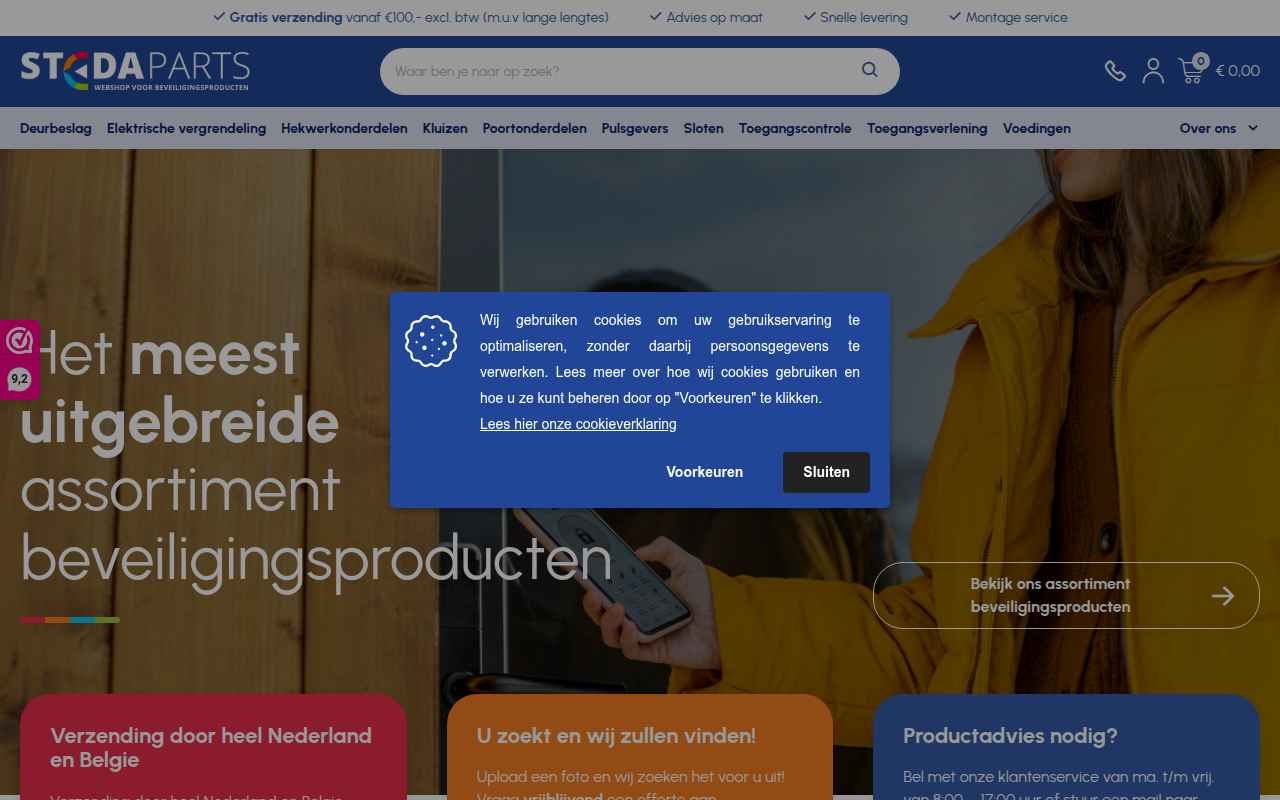Screen dimensions: 1280x800
Task: Open the Voedingen category
Action: pos(1037,128)
